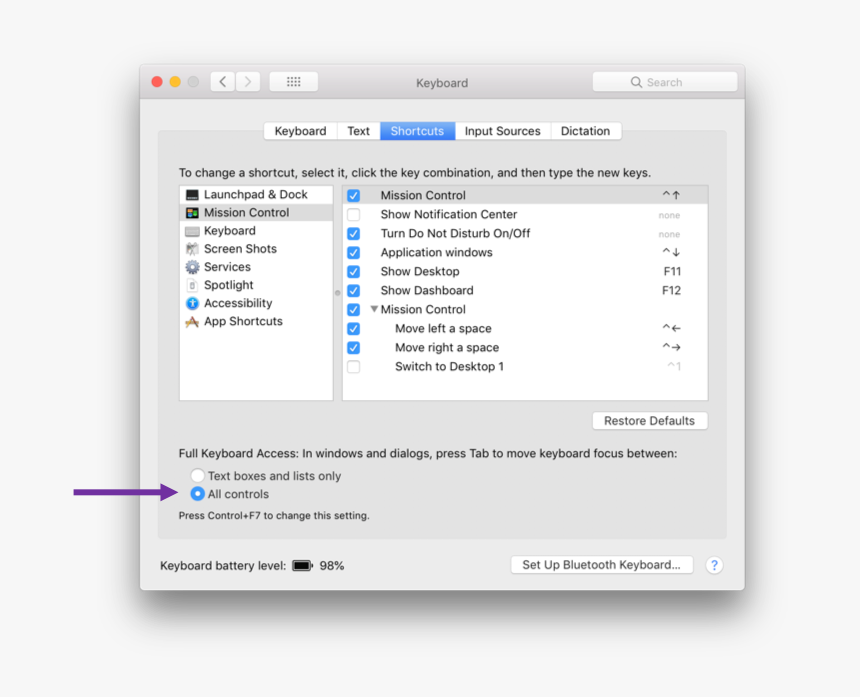Collapse the Mission Control group triangle
The height and width of the screenshot is (697, 860).
[374, 309]
